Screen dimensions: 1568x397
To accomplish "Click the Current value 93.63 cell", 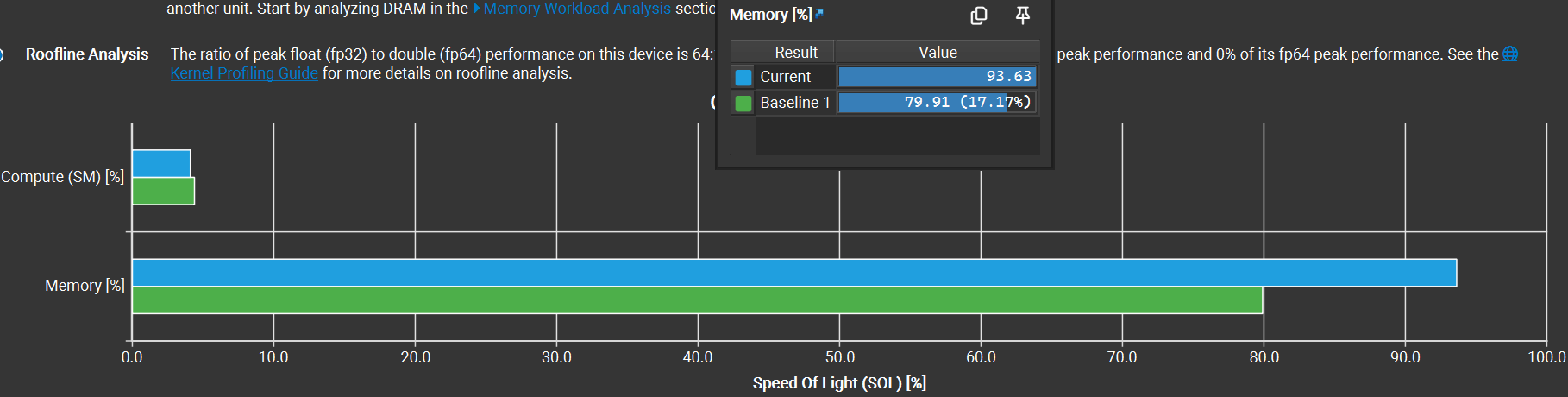I will point(937,77).
